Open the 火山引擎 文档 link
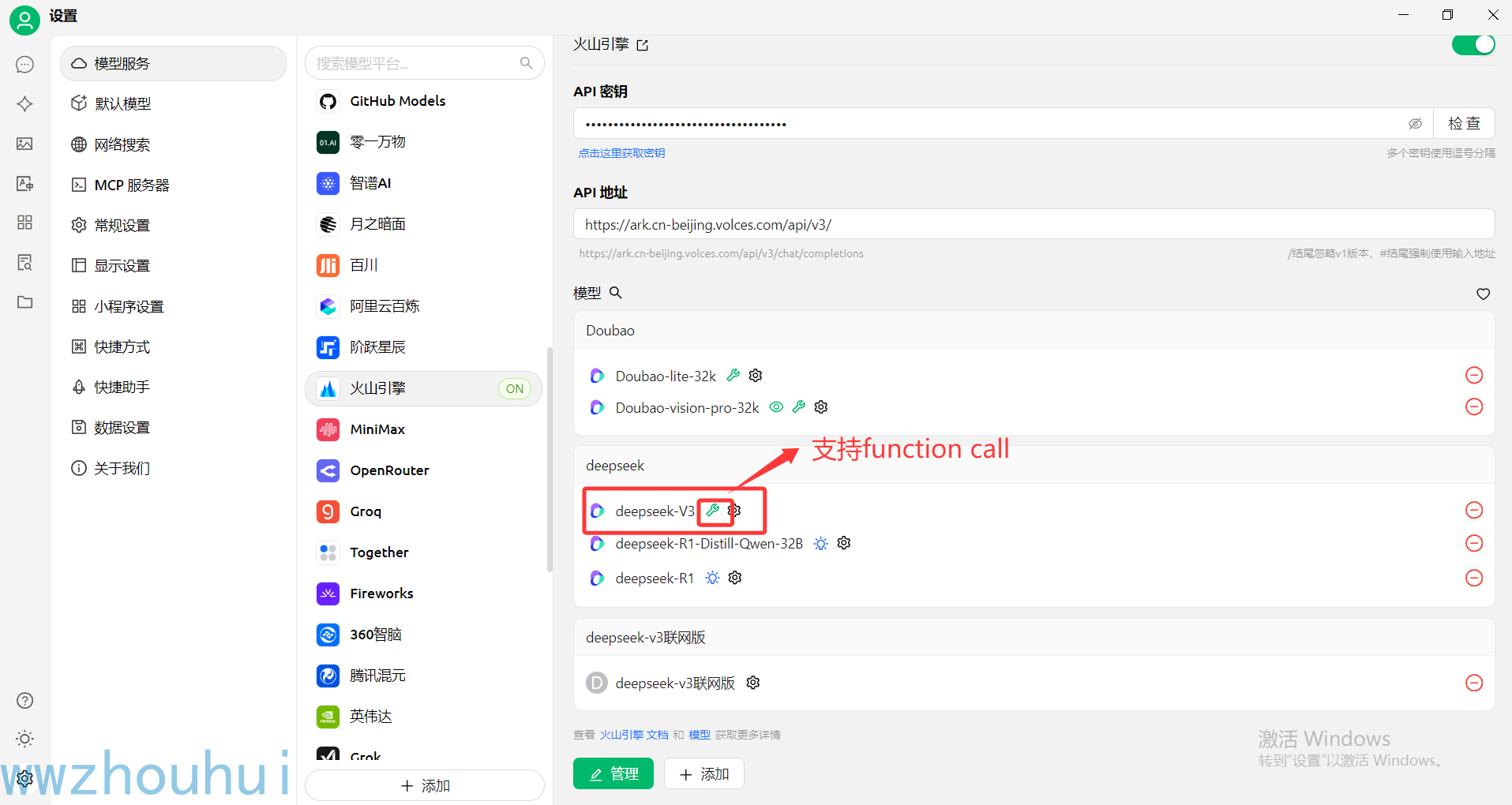Viewport: 1512px width, 805px height. tap(634, 735)
